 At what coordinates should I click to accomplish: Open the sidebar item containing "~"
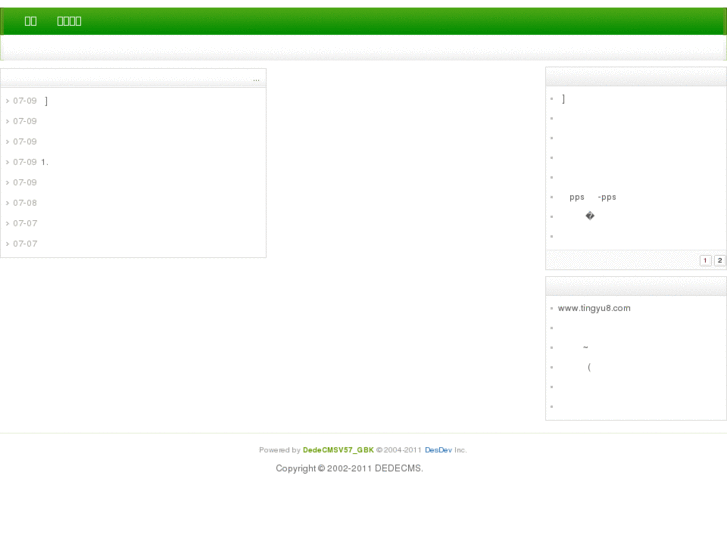click(586, 347)
